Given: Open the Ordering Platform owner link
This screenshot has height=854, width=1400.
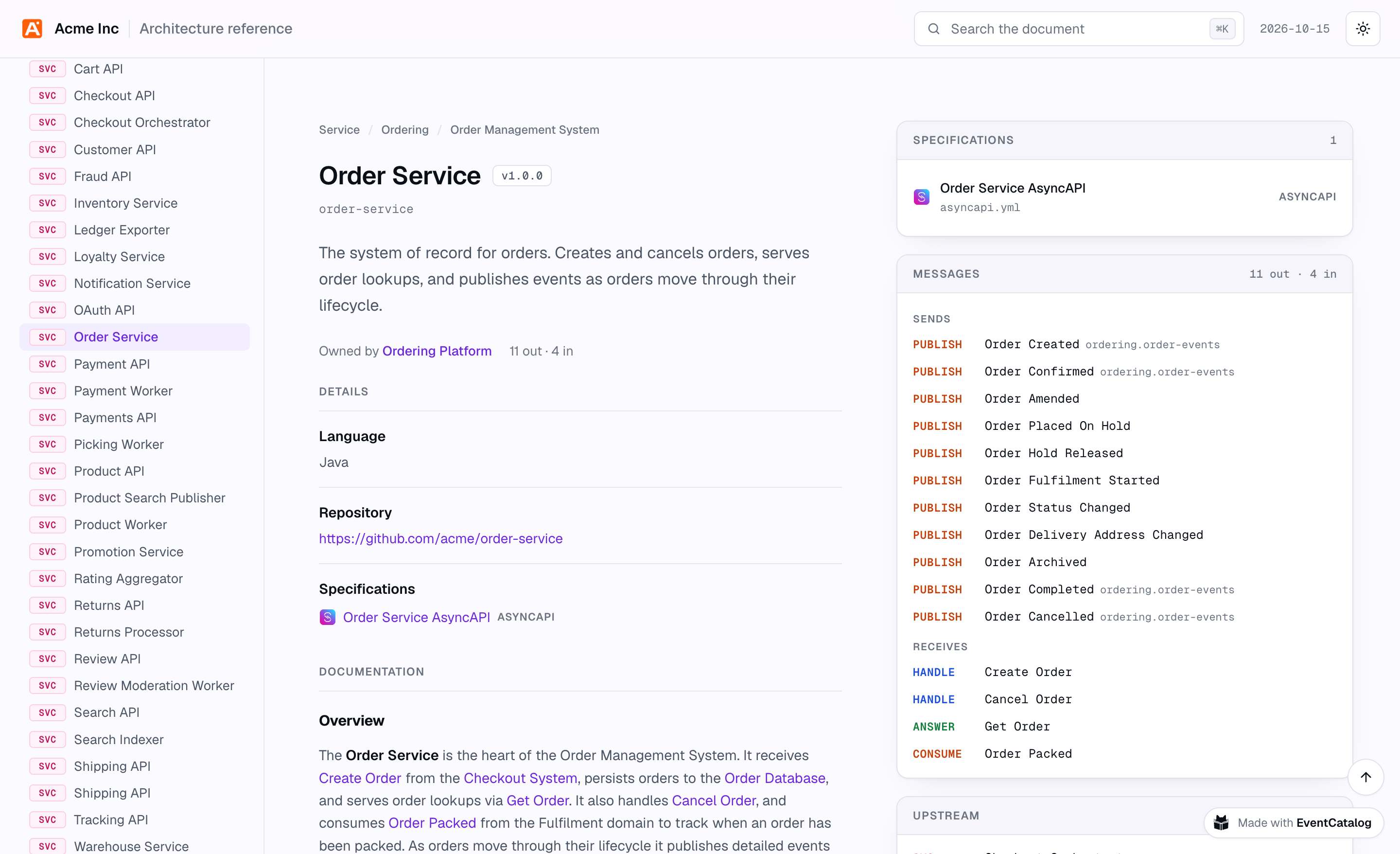Looking at the screenshot, I should point(437,351).
